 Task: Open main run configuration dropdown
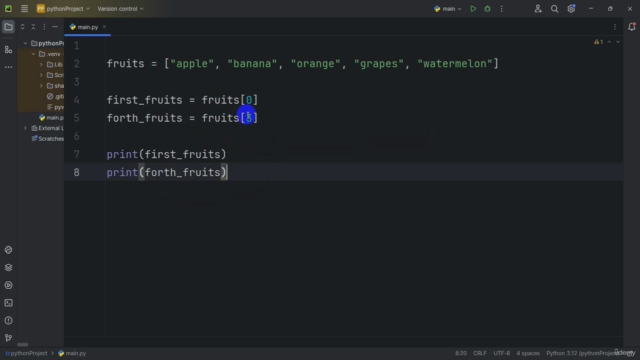point(447,9)
